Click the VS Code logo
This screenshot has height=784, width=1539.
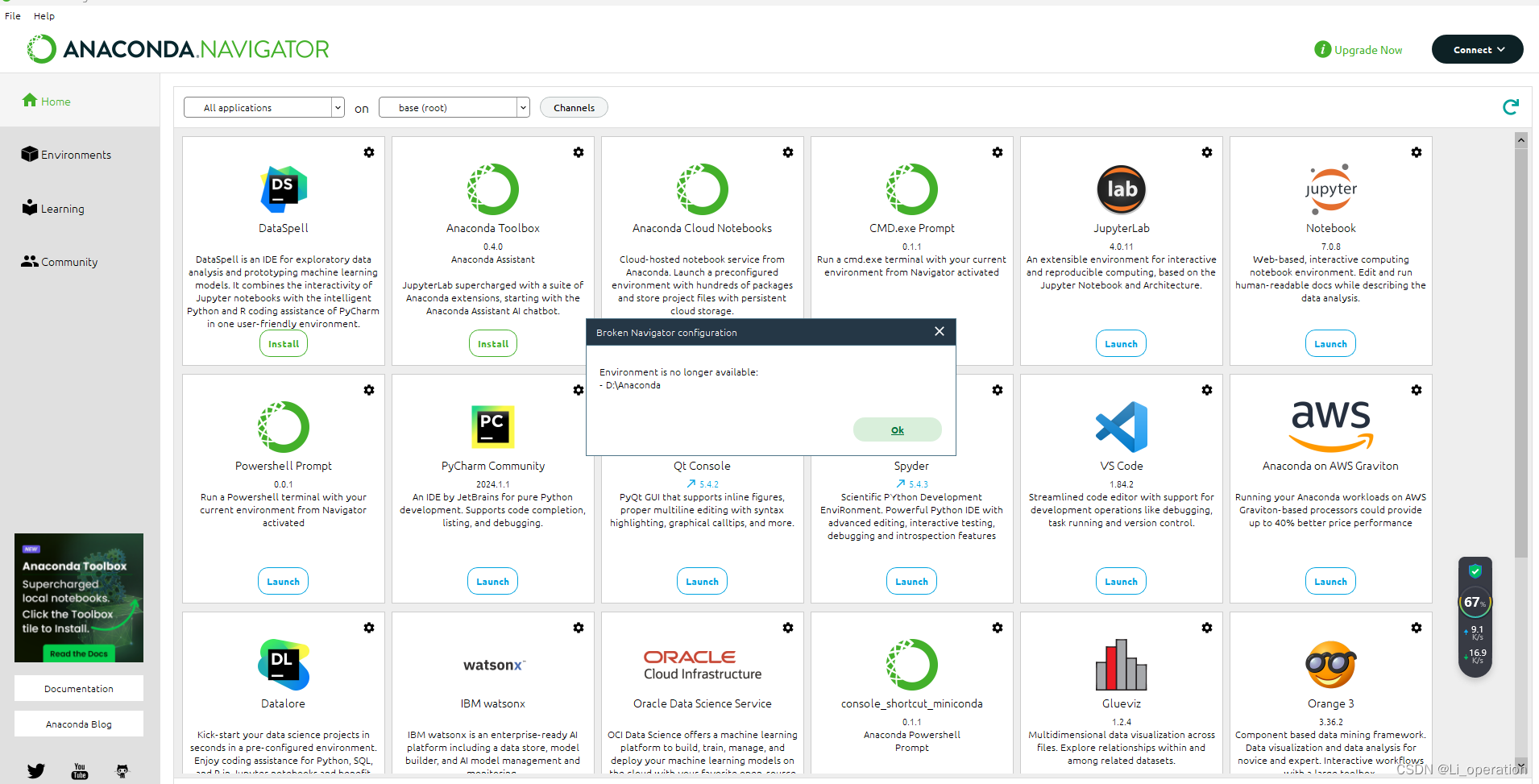pos(1122,427)
